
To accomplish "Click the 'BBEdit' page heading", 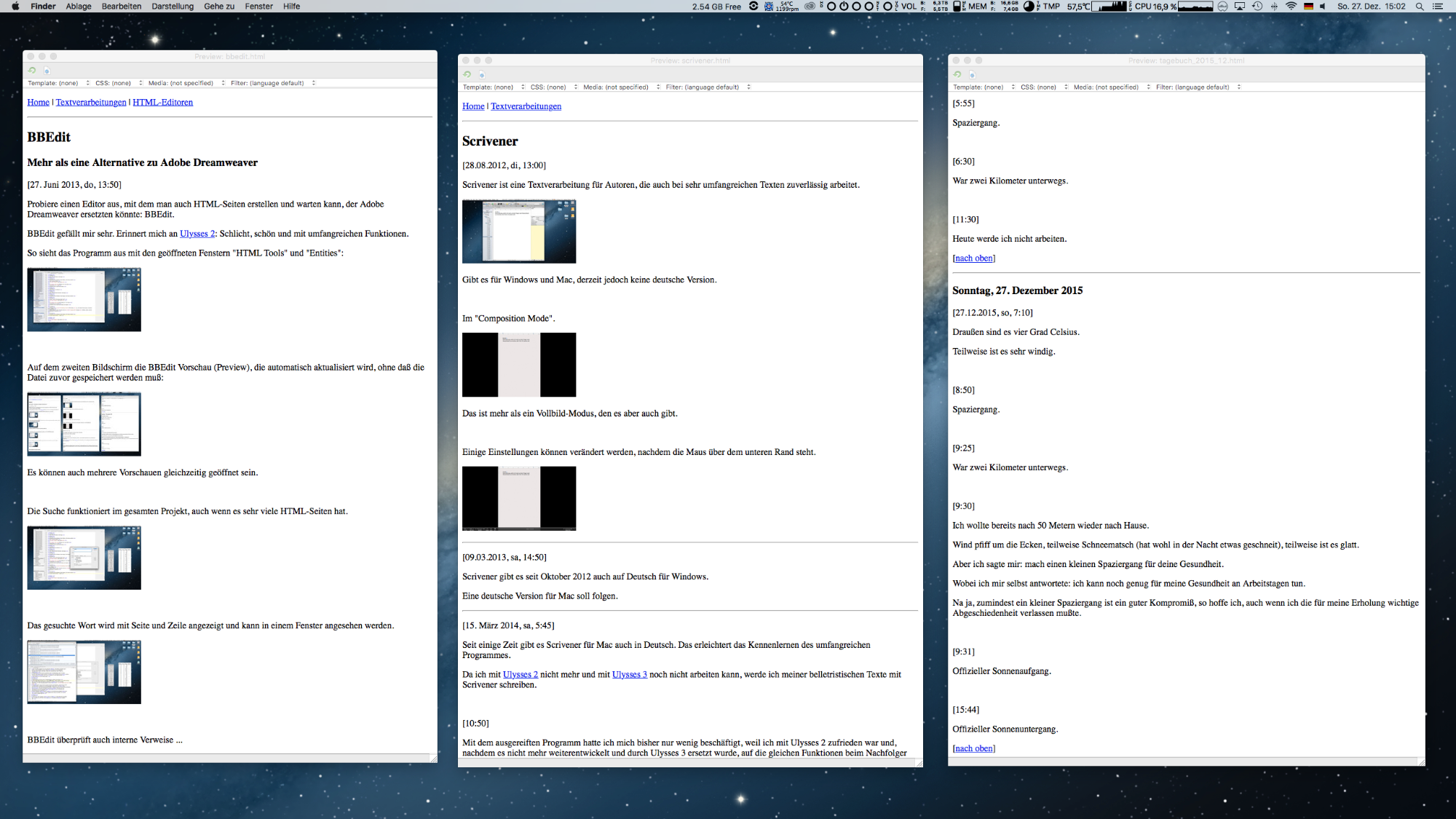I will (49, 138).
